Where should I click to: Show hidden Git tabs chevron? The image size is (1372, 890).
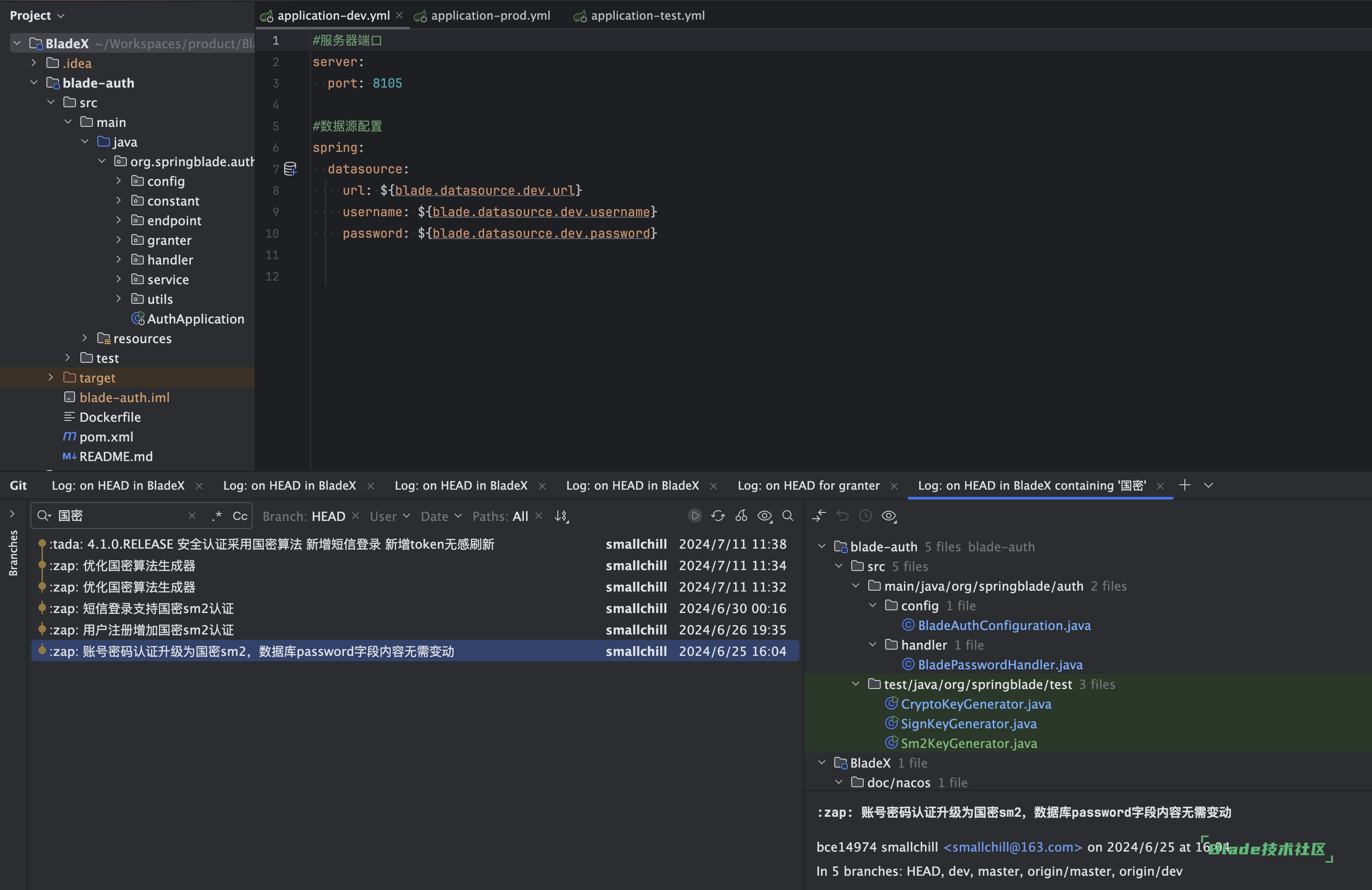coord(1209,485)
